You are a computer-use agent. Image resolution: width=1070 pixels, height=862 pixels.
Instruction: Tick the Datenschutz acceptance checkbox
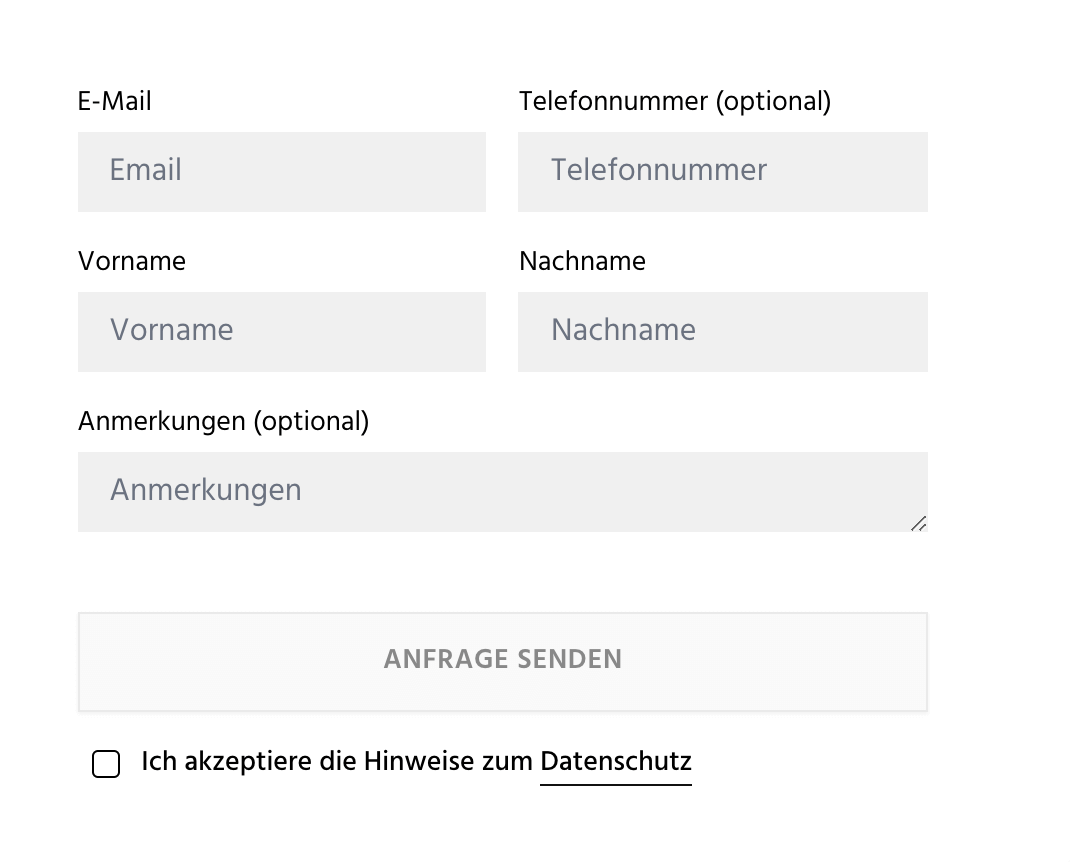[x=106, y=764]
